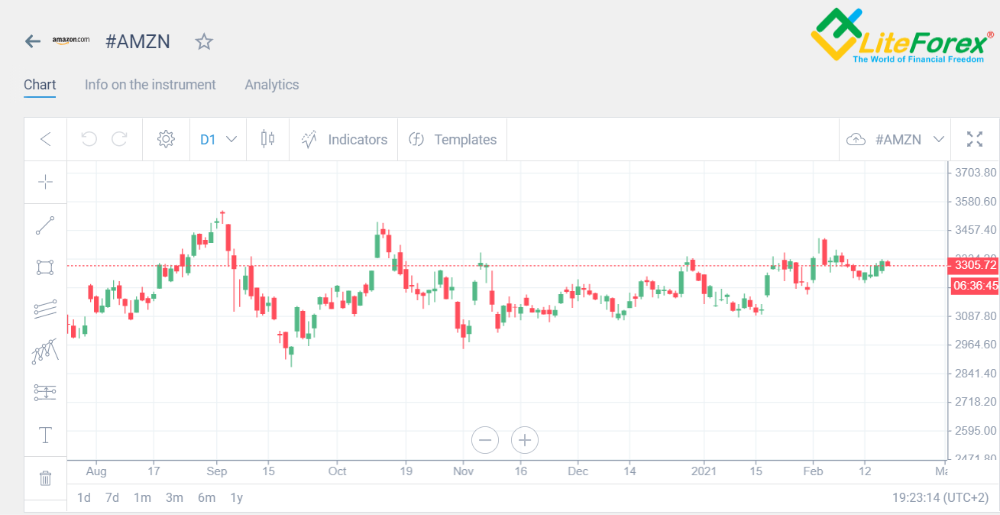Zoom in the chart with plus button

tap(525, 440)
